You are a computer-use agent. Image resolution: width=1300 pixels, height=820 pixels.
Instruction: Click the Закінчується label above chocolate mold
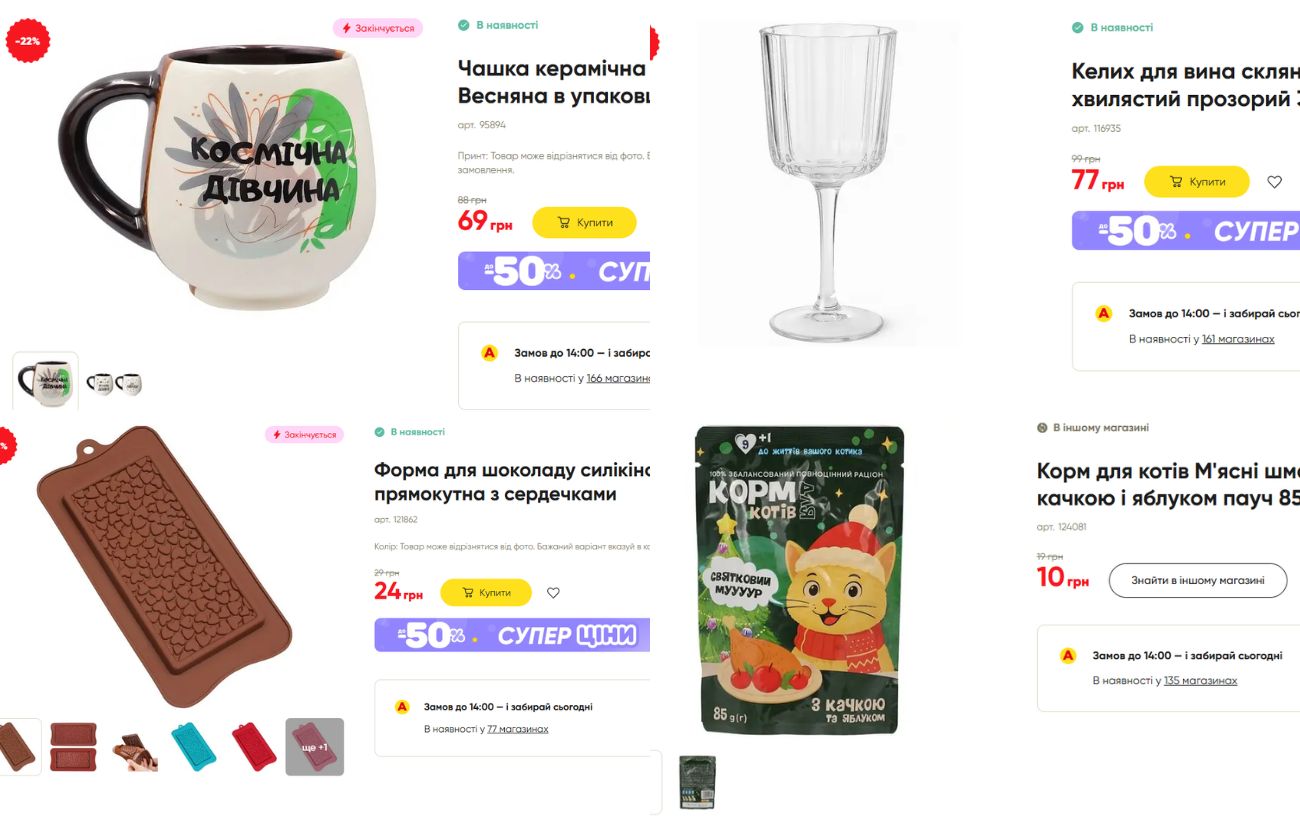point(304,435)
